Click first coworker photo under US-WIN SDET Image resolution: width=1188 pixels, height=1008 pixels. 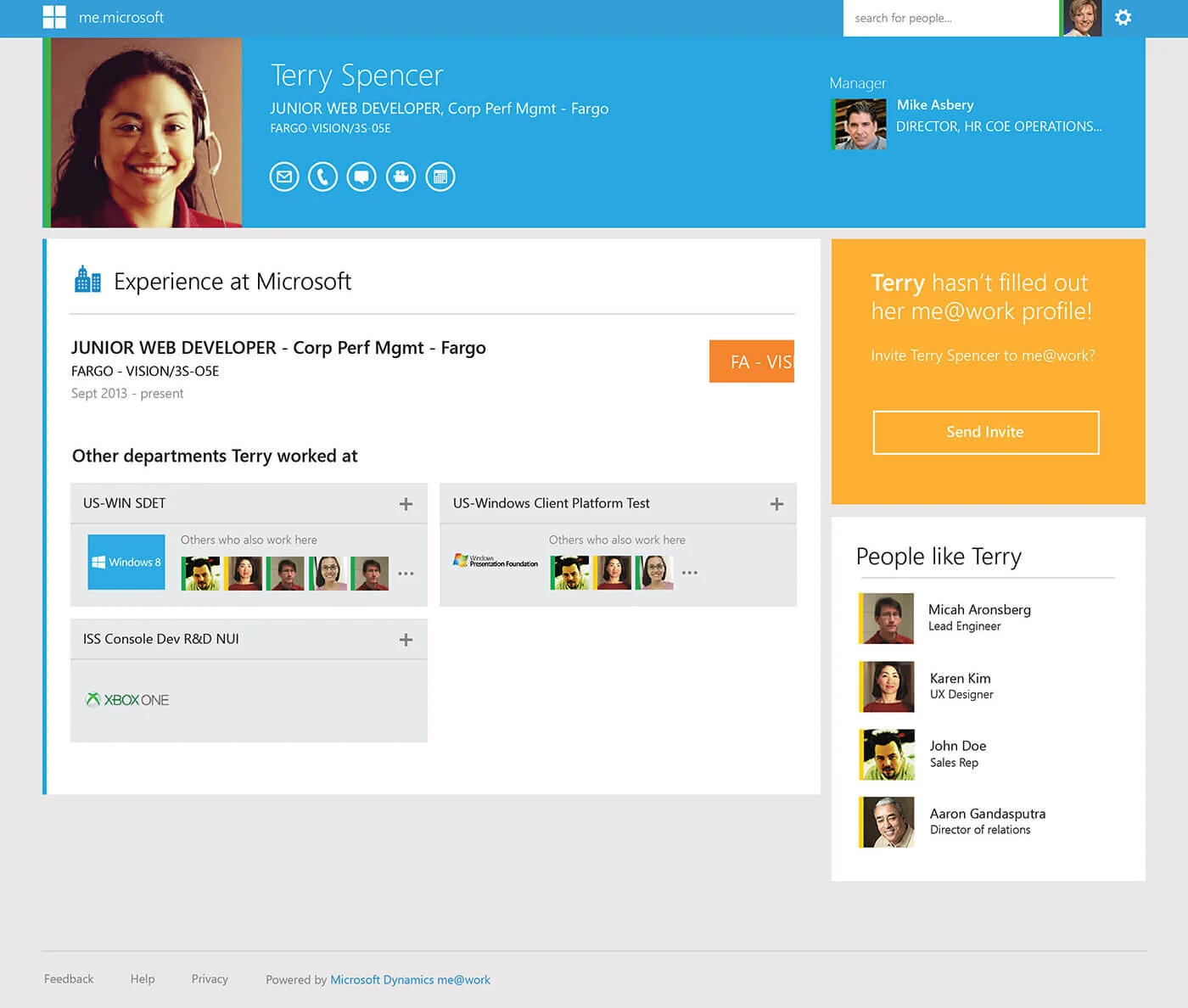point(200,574)
